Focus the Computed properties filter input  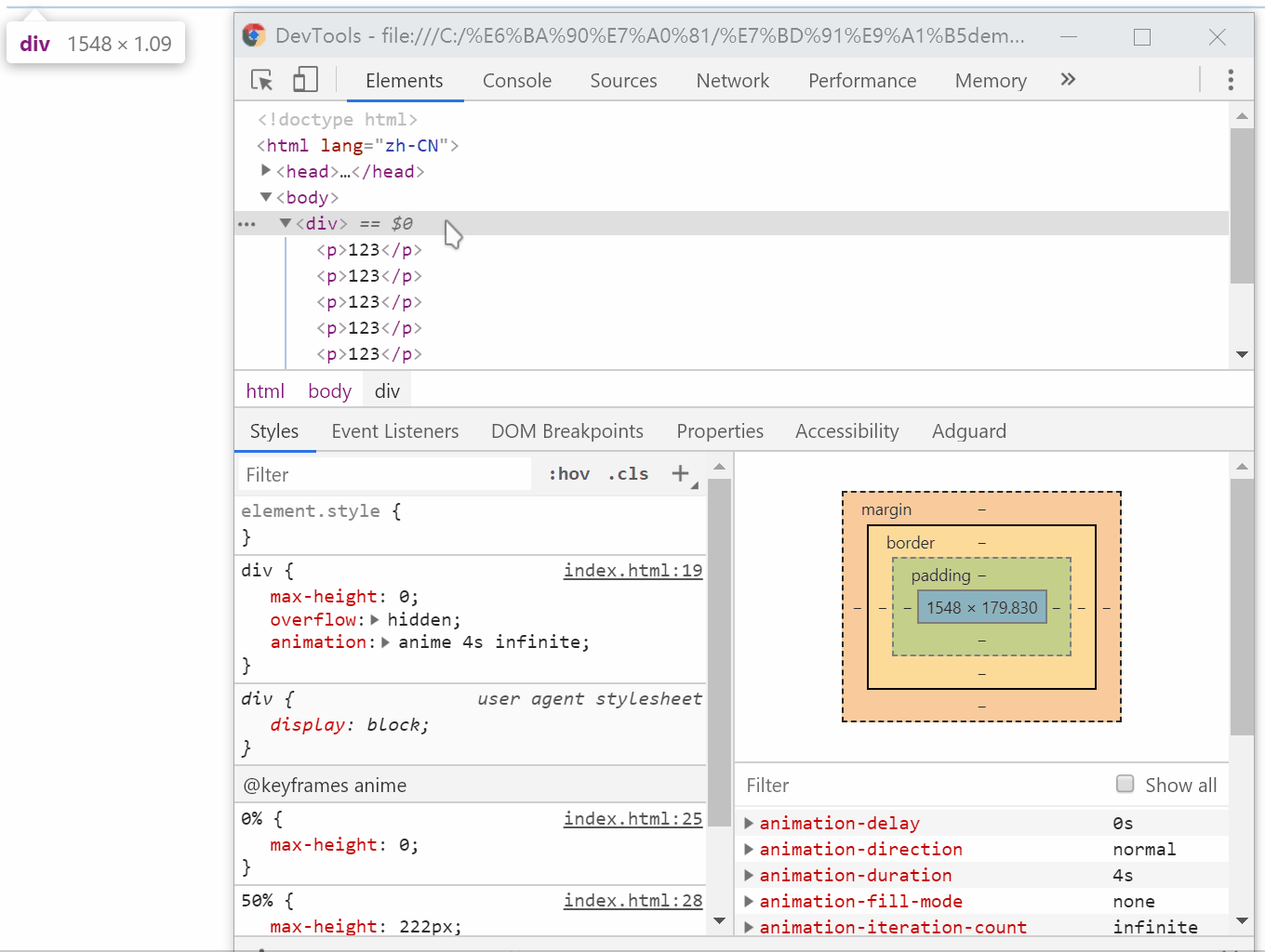pyautogui.click(x=921, y=786)
